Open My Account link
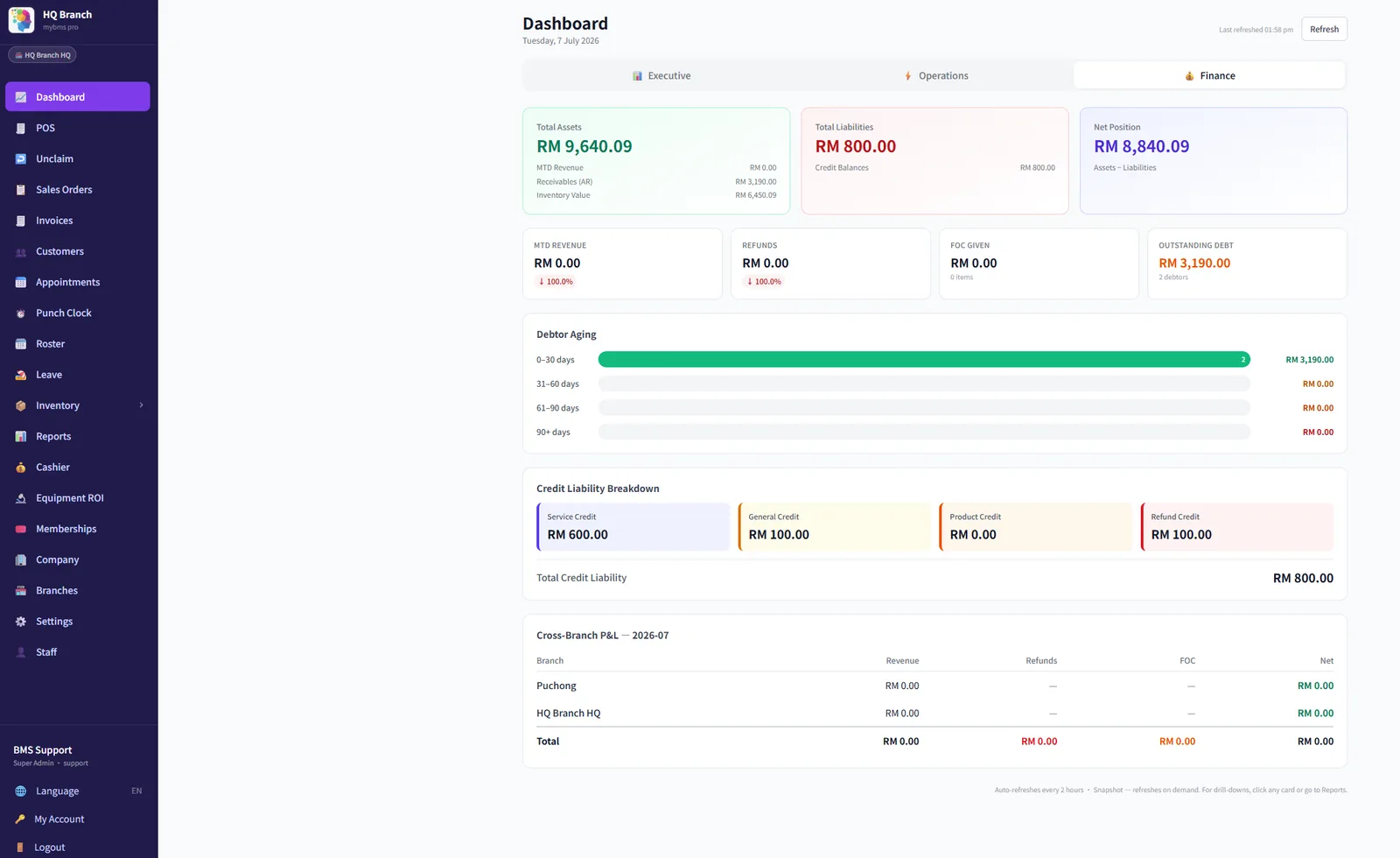Viewport: 1400px width, 858px height. coord(78,819)
